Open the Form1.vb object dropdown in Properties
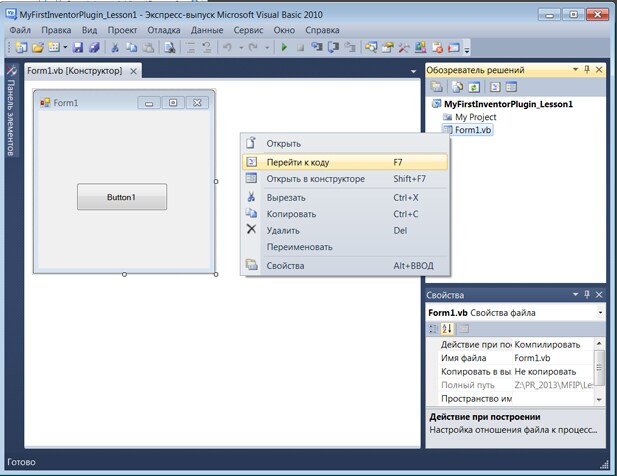The image size is (617, 476). 599,313
